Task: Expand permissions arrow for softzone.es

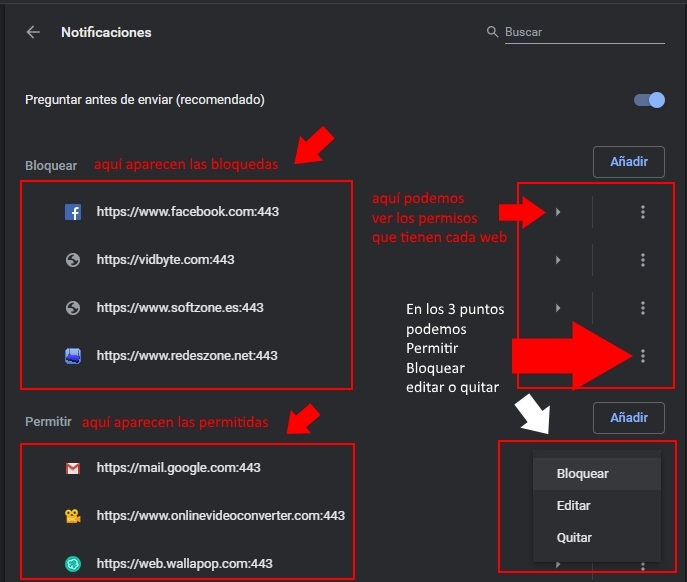Action: pos(558,308)
